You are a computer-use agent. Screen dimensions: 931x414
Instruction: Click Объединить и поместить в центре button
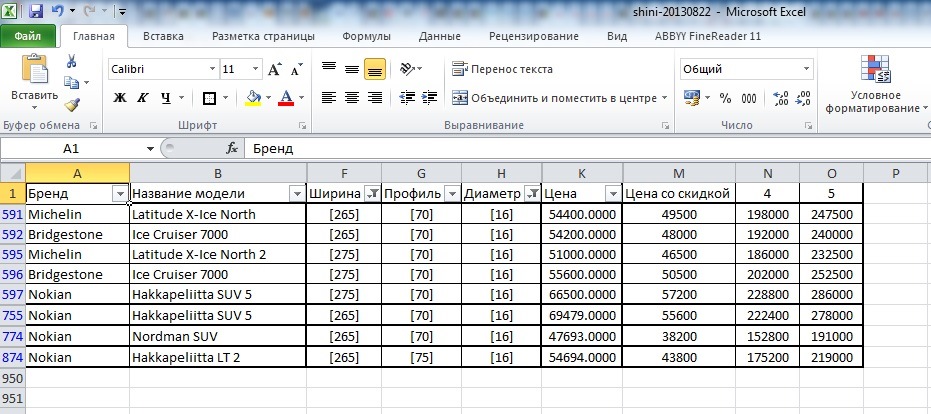coord(553,98)
